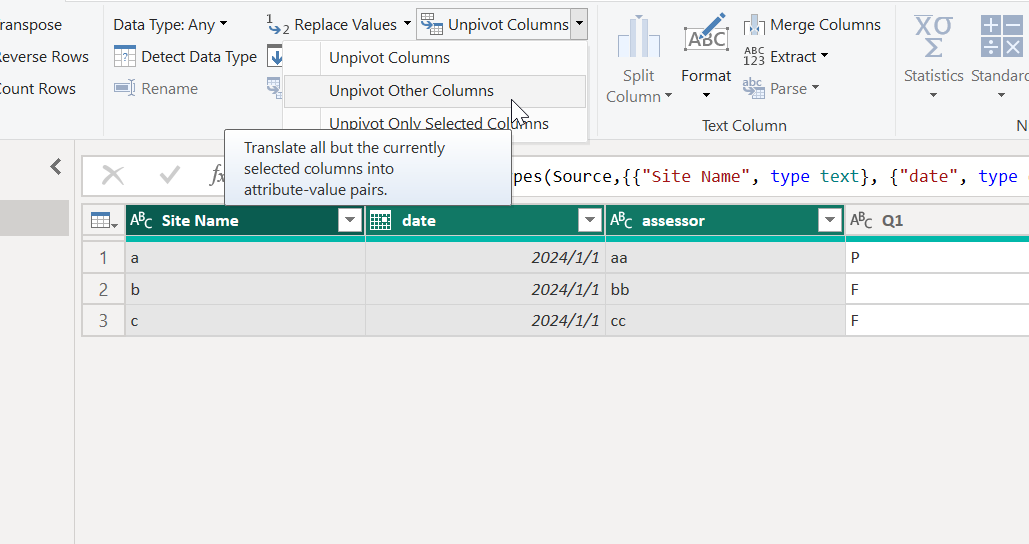
Task: Open the date column filter dropdown
Action: 590,220
